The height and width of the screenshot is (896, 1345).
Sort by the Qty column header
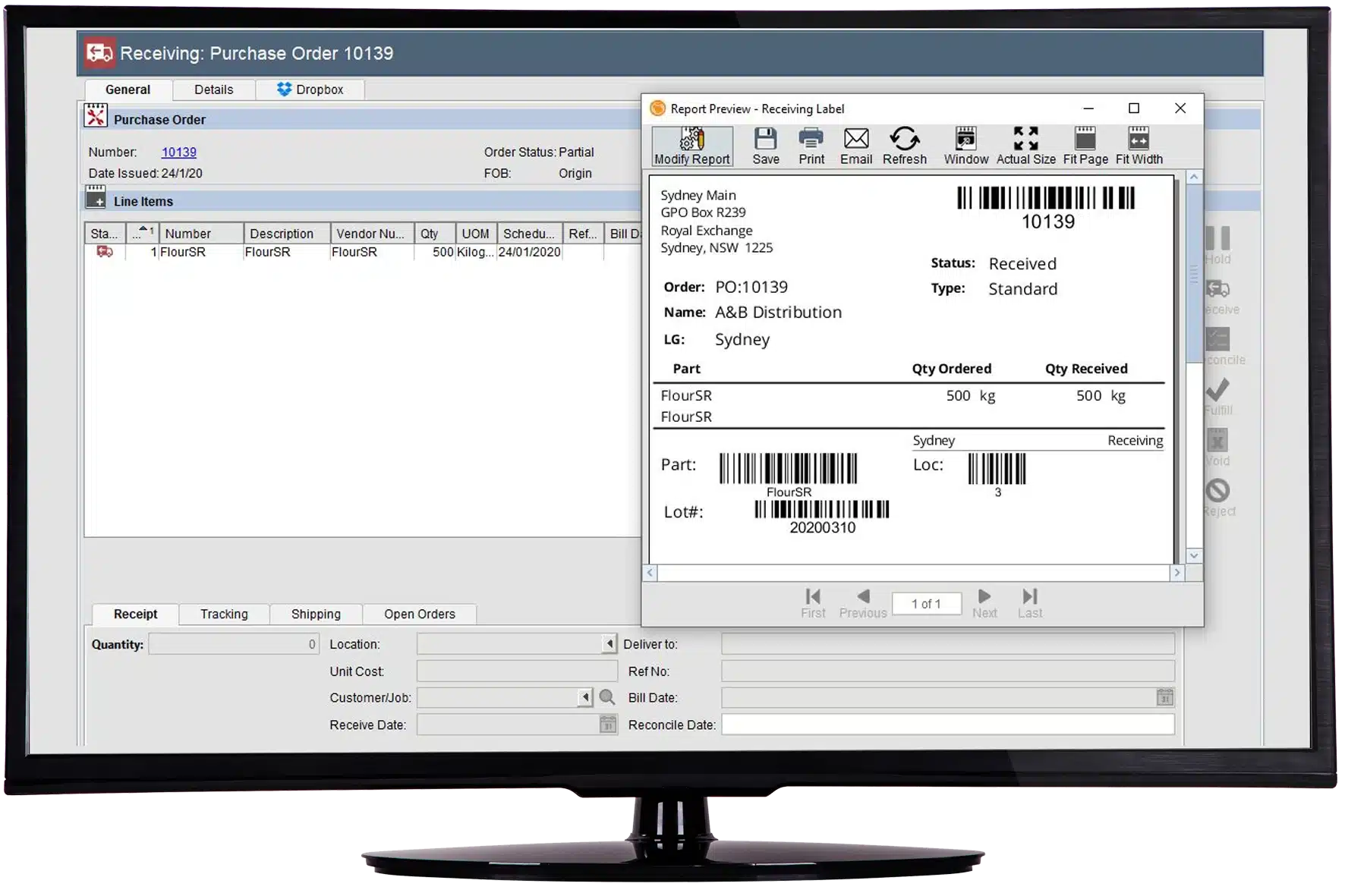click(434, 233)
